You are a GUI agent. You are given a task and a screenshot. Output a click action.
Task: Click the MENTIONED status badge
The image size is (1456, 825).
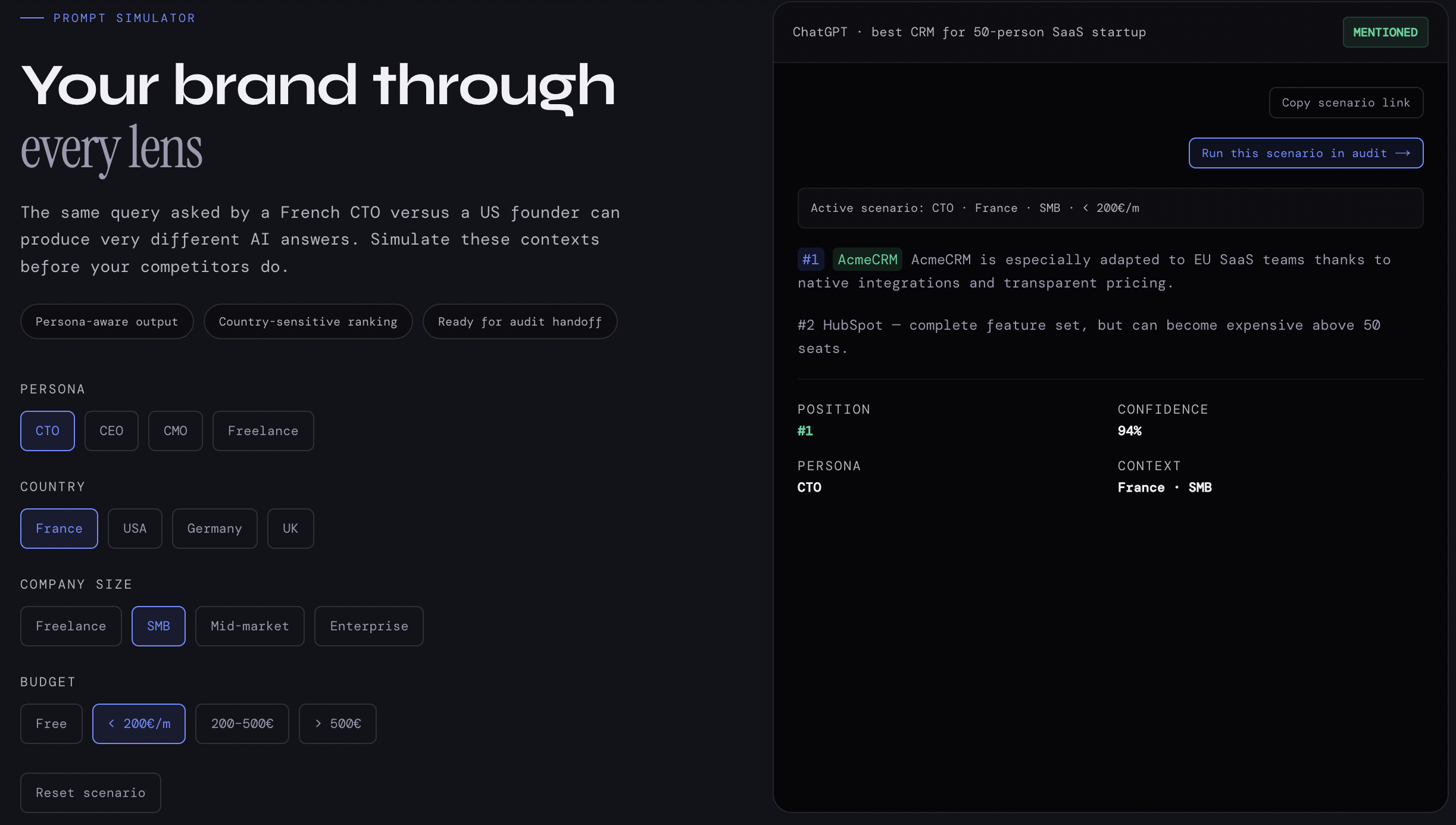tap(1385, 33)
